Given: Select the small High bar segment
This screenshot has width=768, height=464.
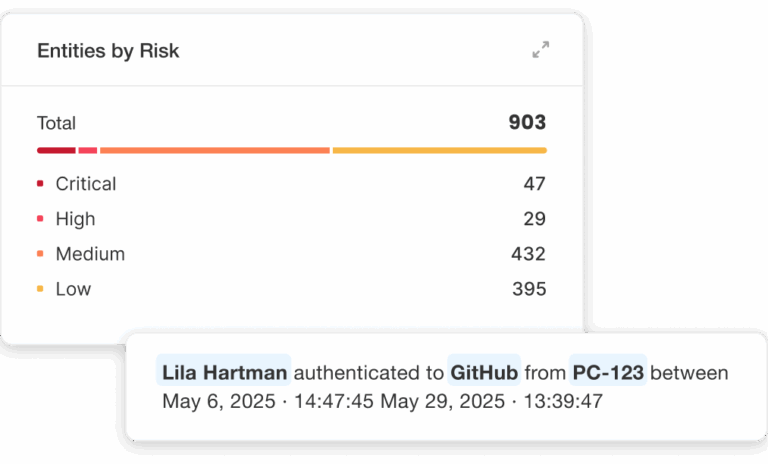Looking at the screenshot, I should 88,151.
